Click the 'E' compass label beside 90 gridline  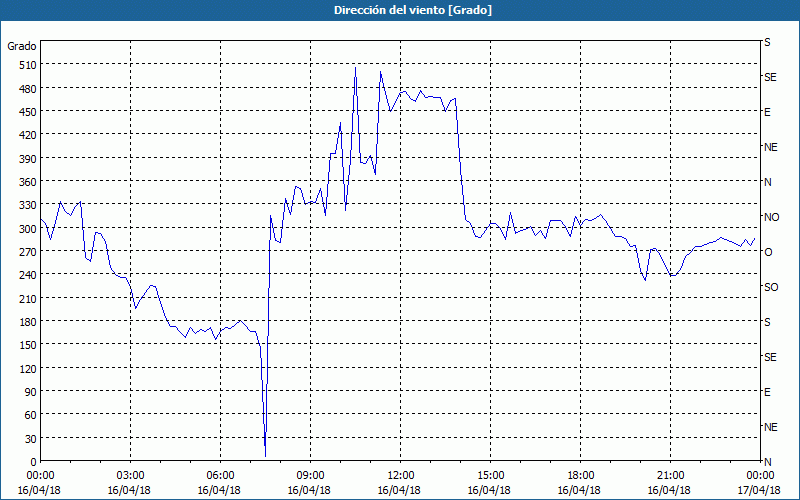(x=767, y=392)
